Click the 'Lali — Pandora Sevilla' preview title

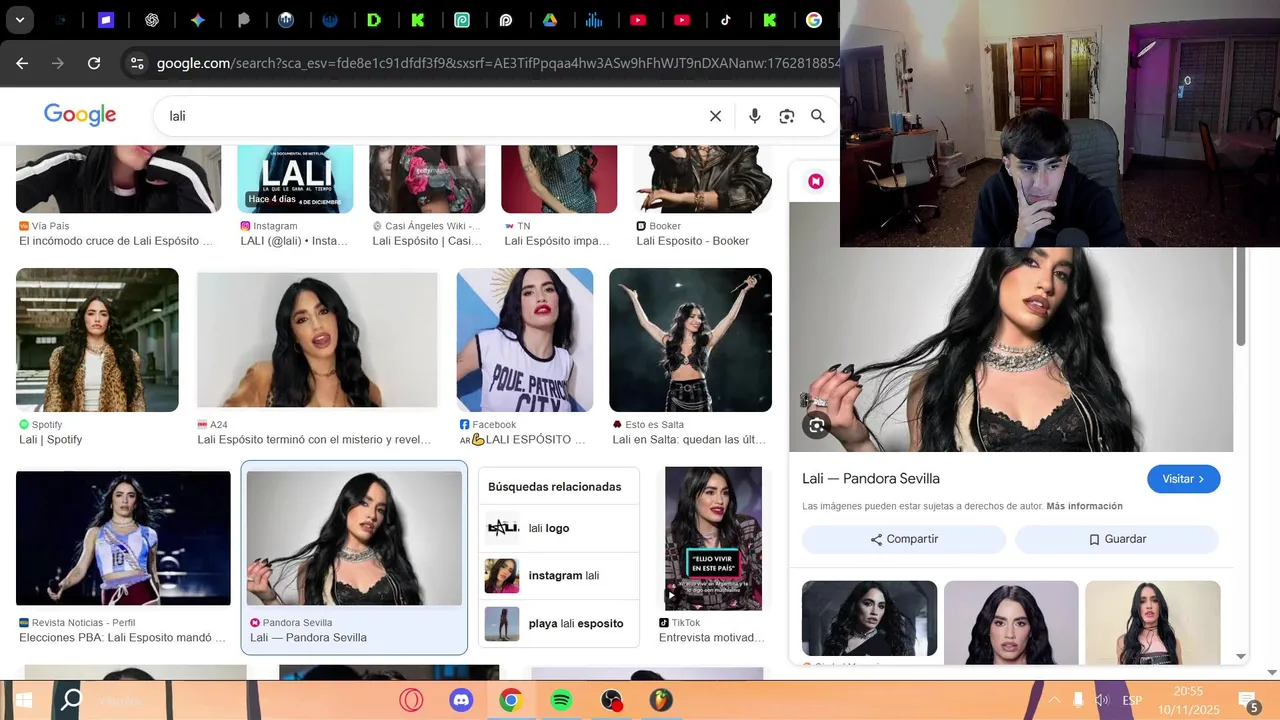coord(871,479)
